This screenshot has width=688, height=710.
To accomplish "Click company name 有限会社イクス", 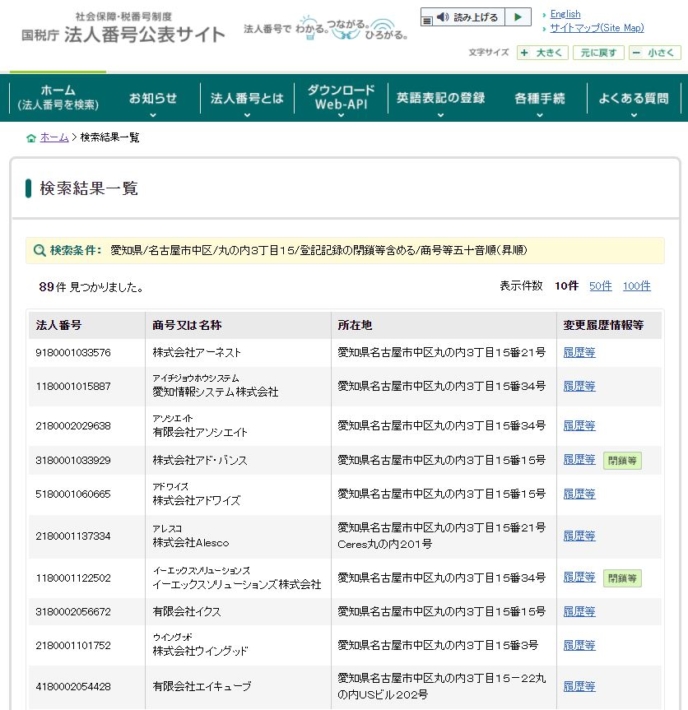I will tap(187, 612).
